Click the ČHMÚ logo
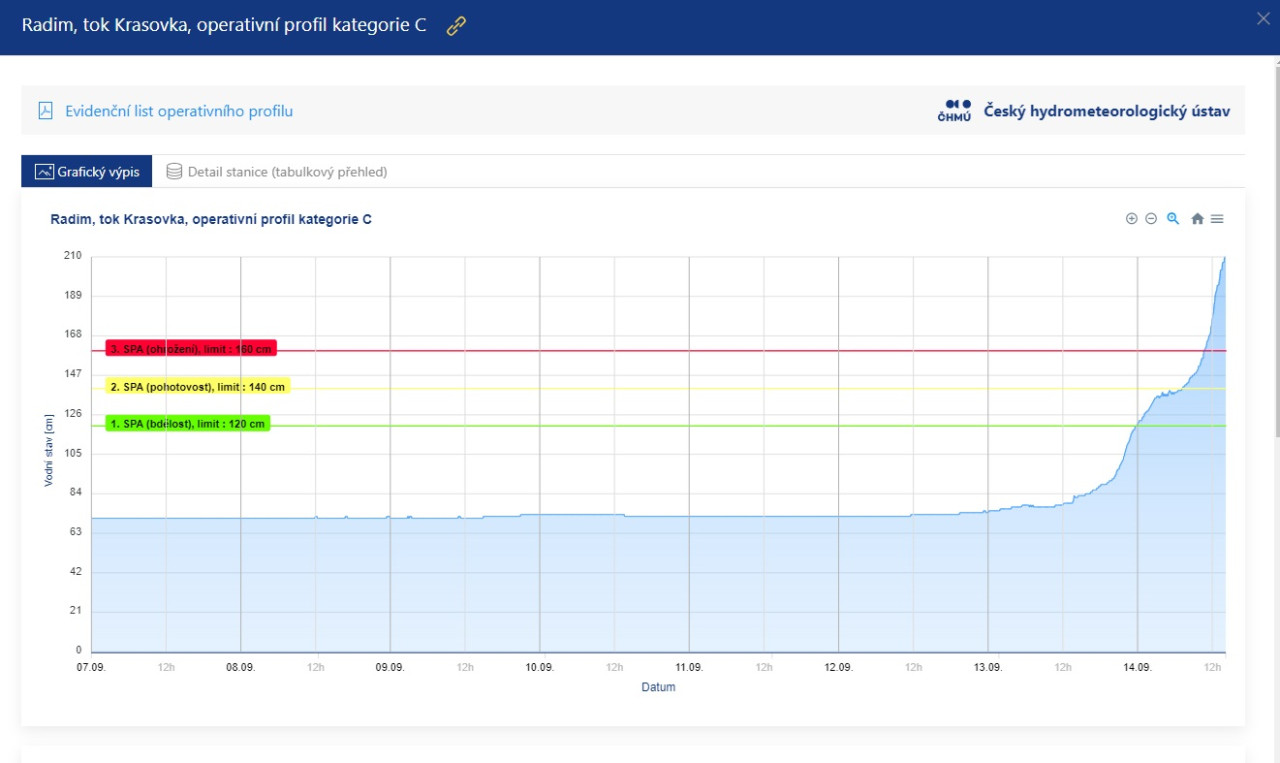This screenshot has width=1280, height=763. point(954,111)
